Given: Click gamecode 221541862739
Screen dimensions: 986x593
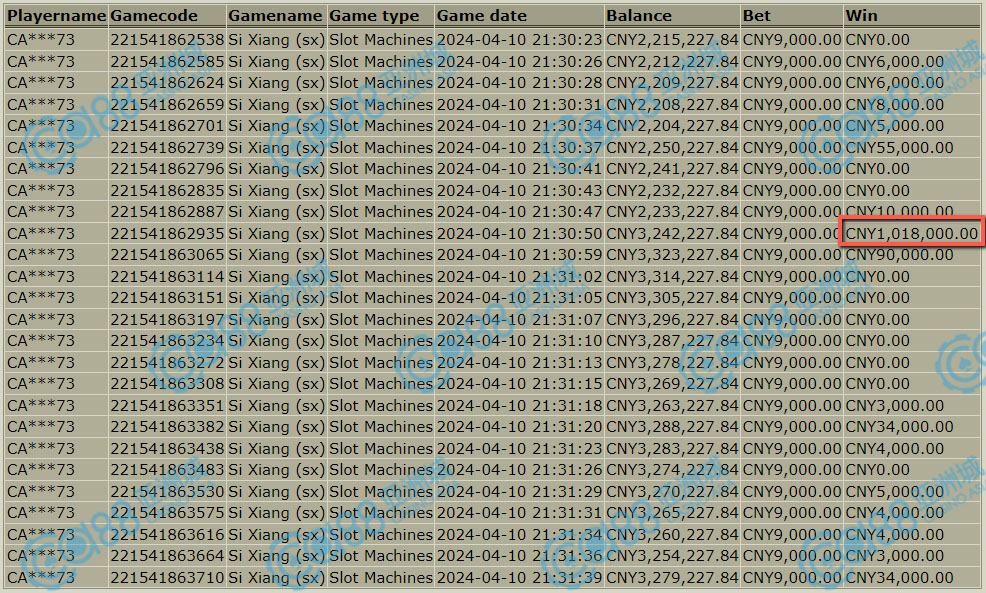Looking at the screenshot, I should coord(167,148).
